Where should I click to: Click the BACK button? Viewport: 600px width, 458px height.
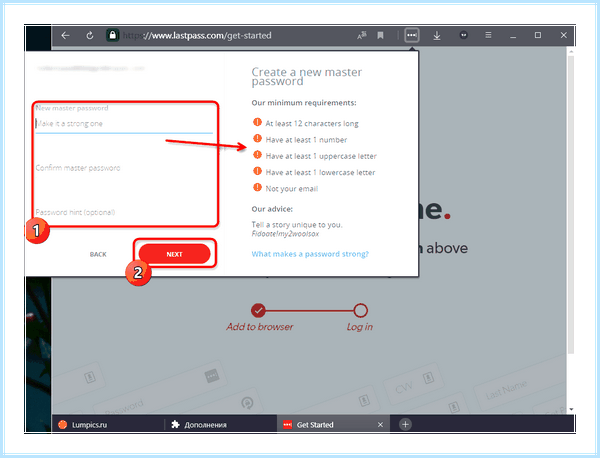[x=98, y=254]
